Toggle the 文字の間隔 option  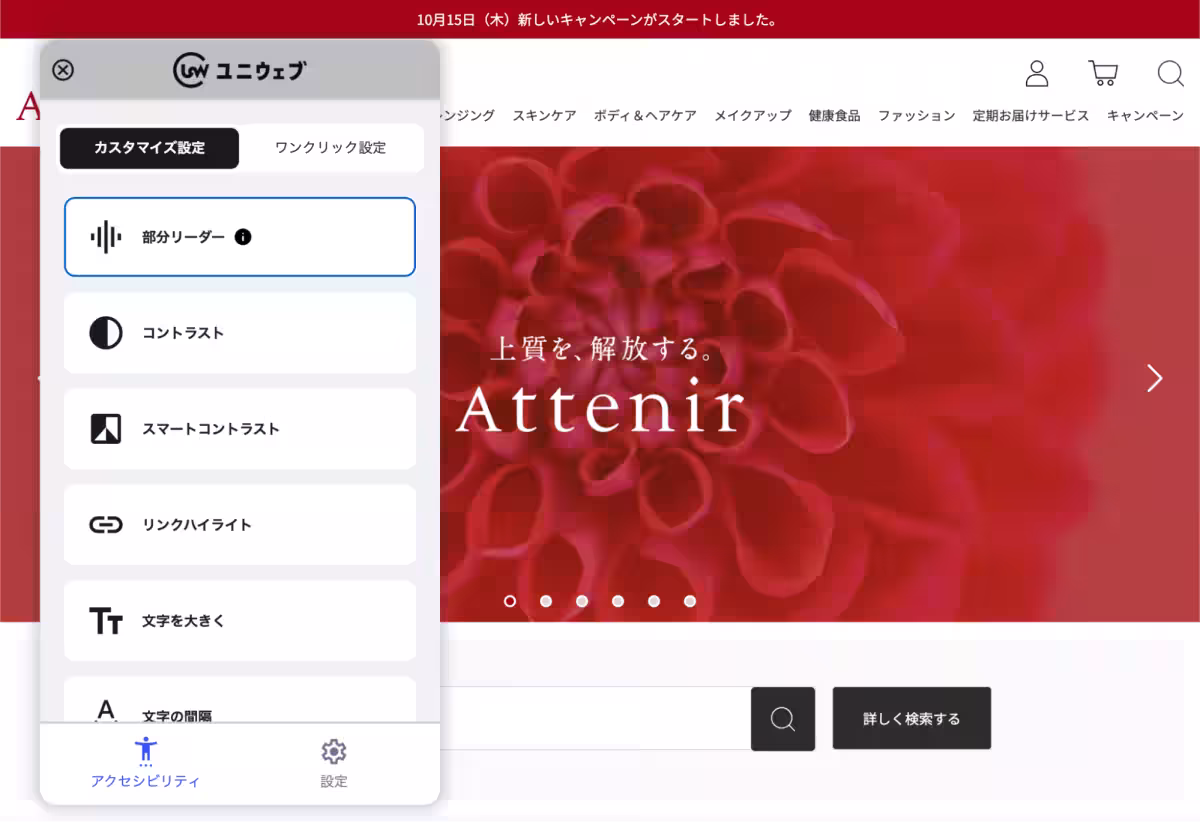click(x=240, y=700)
